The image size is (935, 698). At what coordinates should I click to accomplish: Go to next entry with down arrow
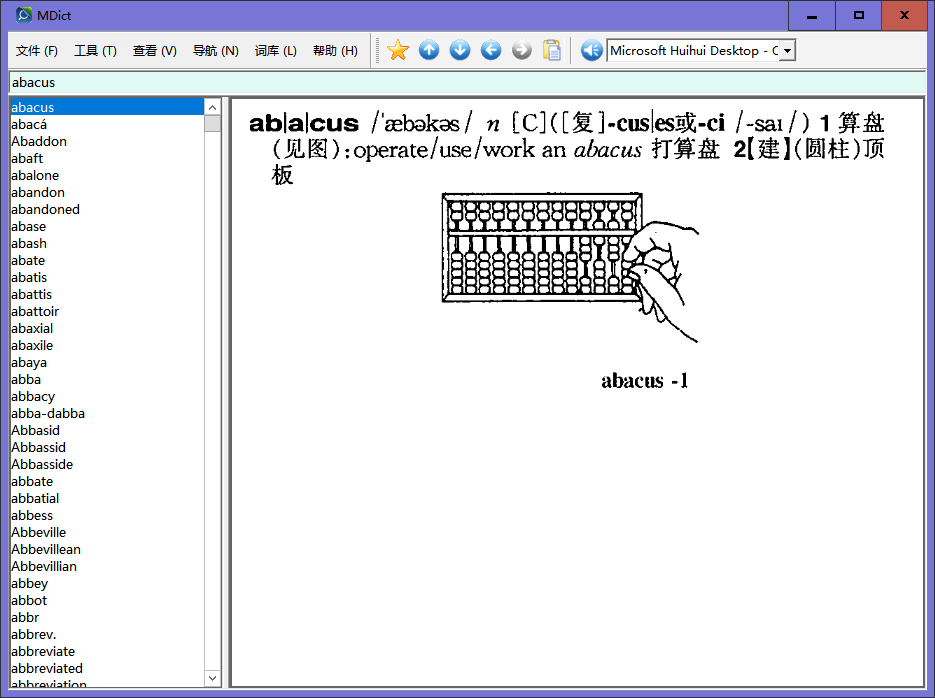click(x=460, y=50)
